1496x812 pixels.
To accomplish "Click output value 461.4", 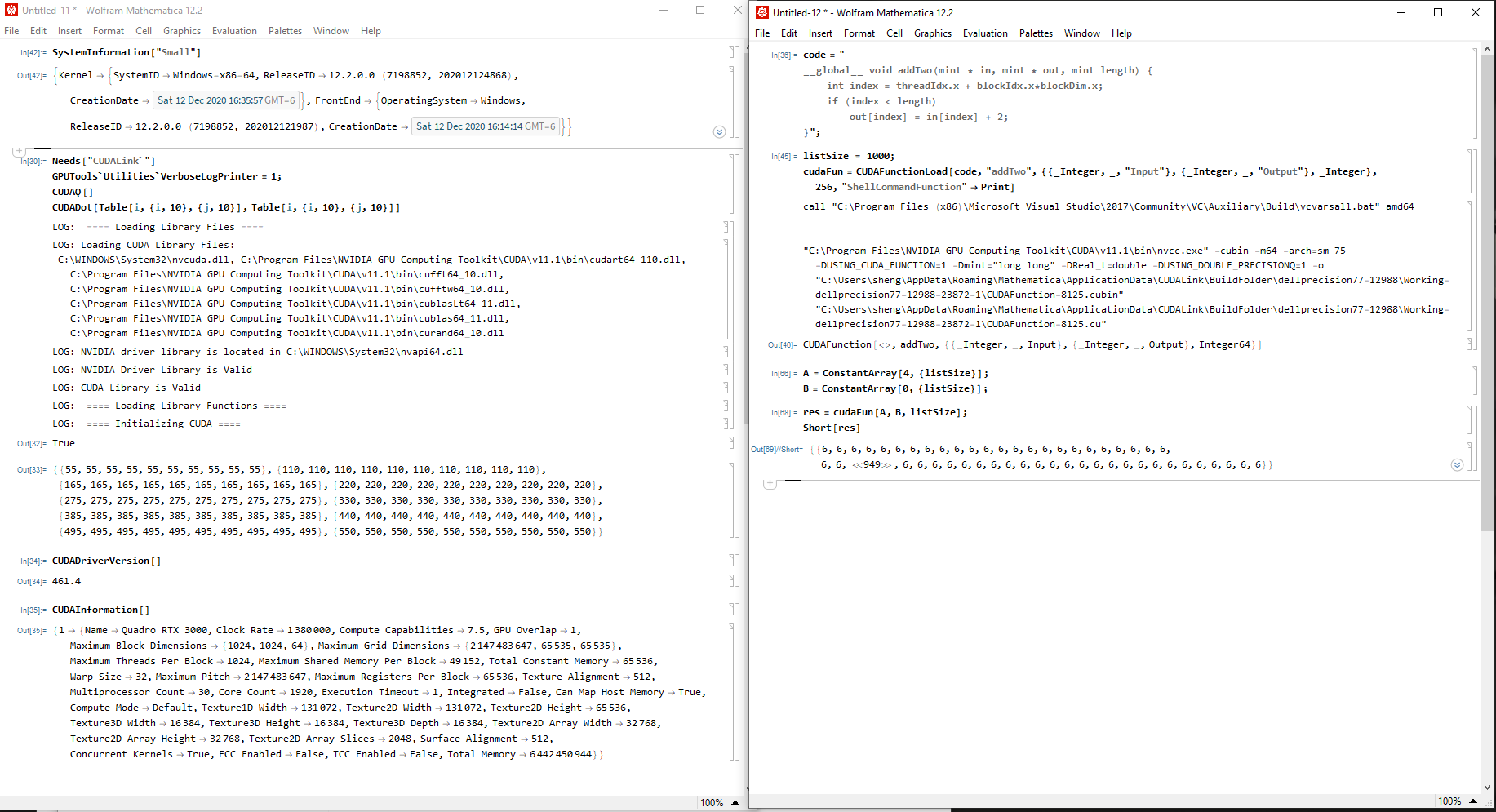I will (x=67, y=581).
